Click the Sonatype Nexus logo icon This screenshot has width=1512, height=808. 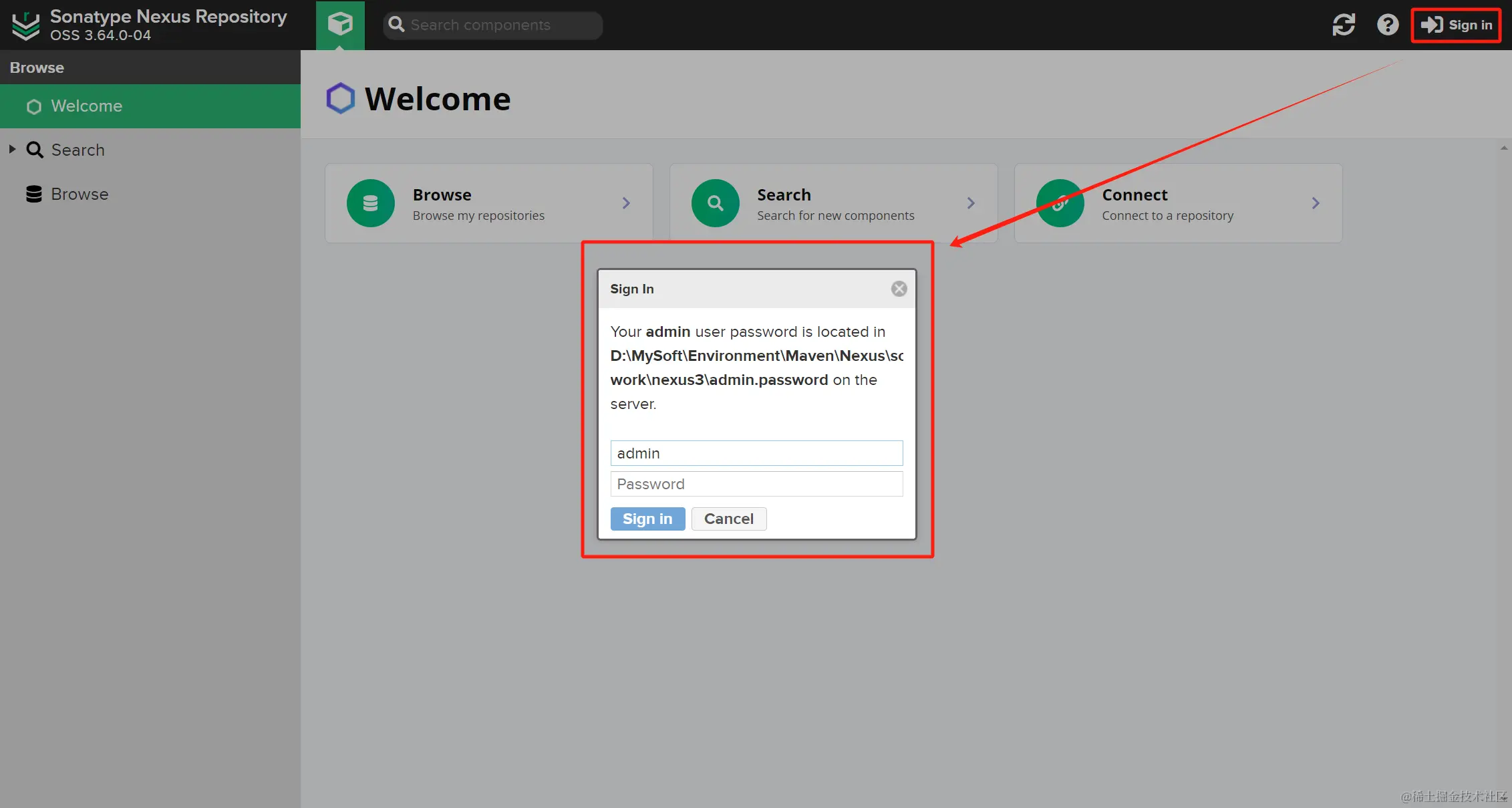click(26, 25)
